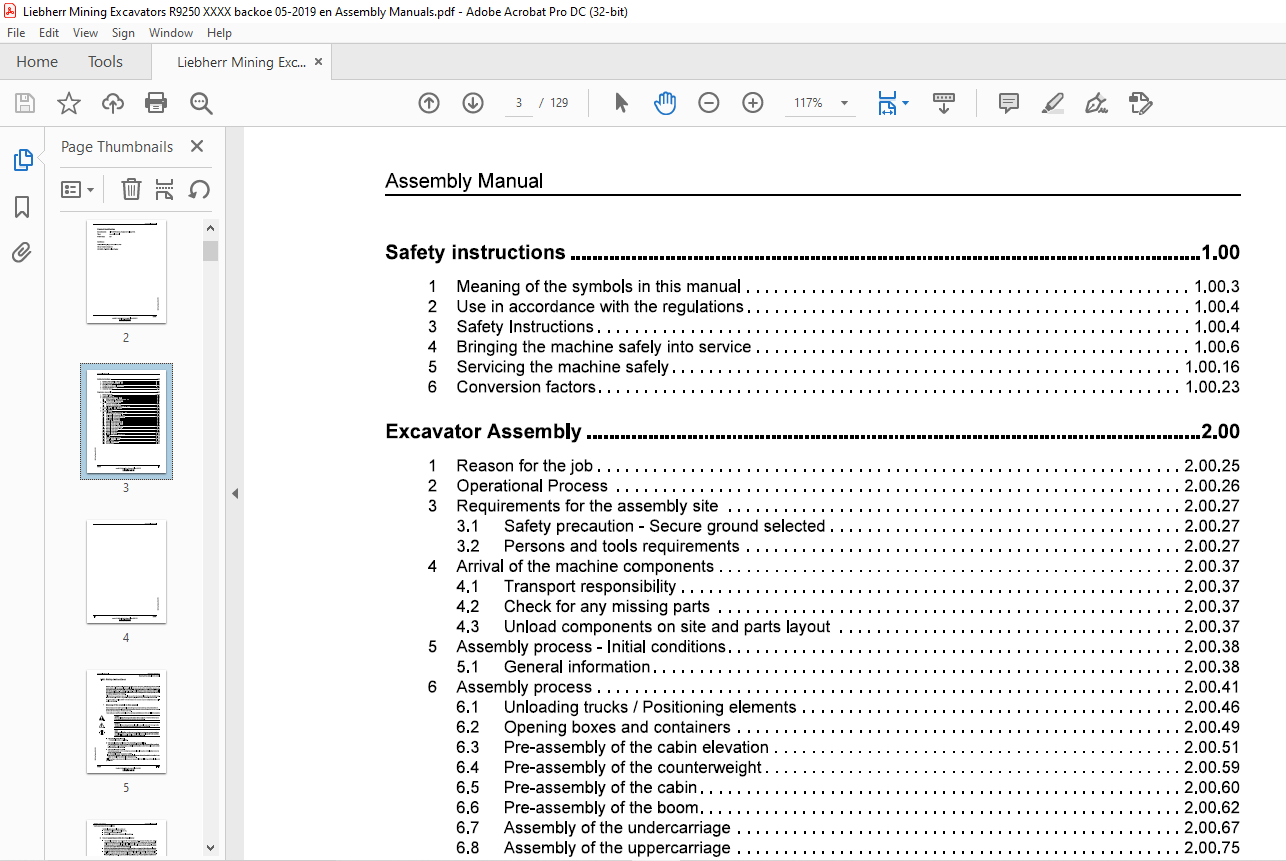Viewport: 1286px width, 861px height.
Task: Open the File menu
Action: (x=16, y=33)
